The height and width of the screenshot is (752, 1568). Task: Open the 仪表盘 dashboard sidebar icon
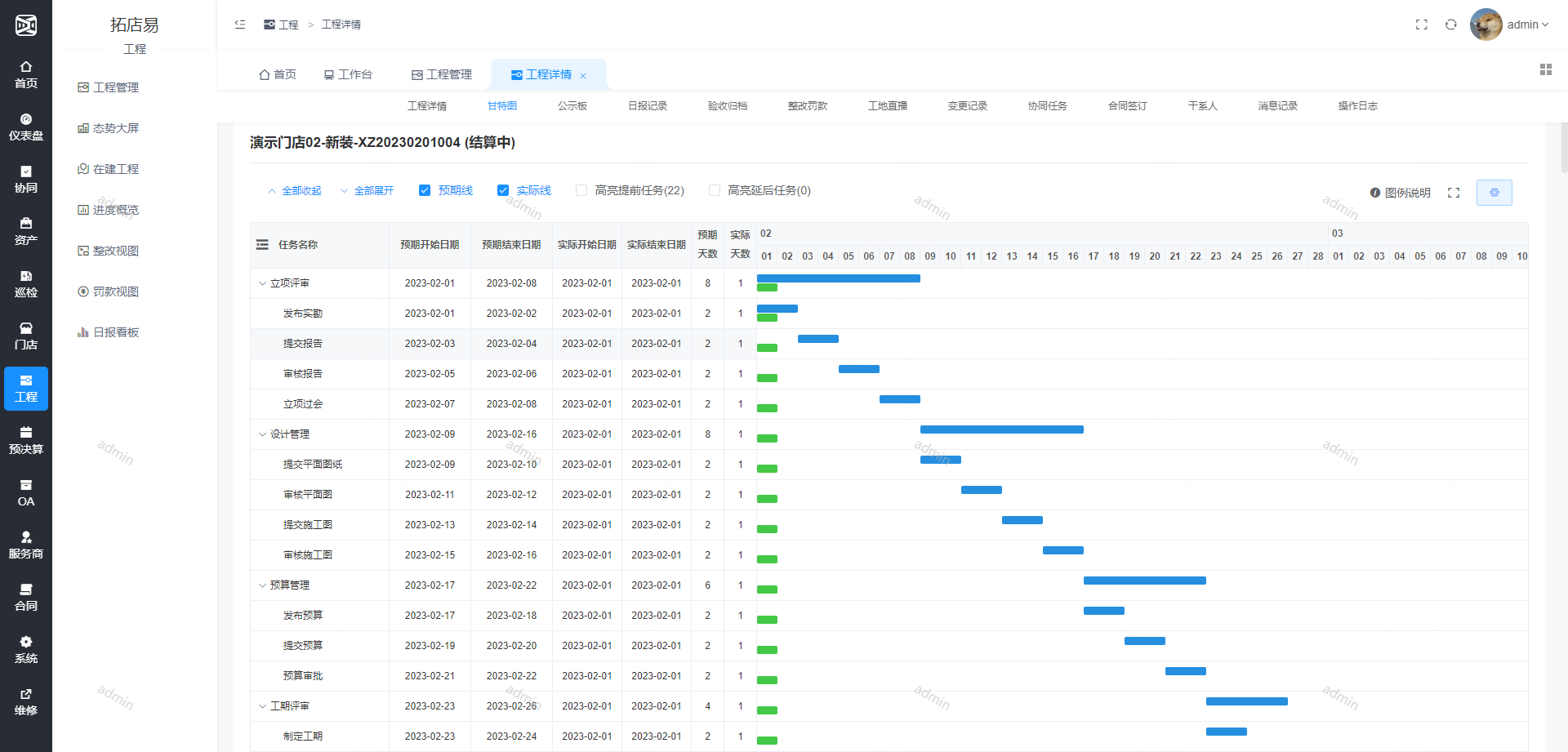[26, 127]
